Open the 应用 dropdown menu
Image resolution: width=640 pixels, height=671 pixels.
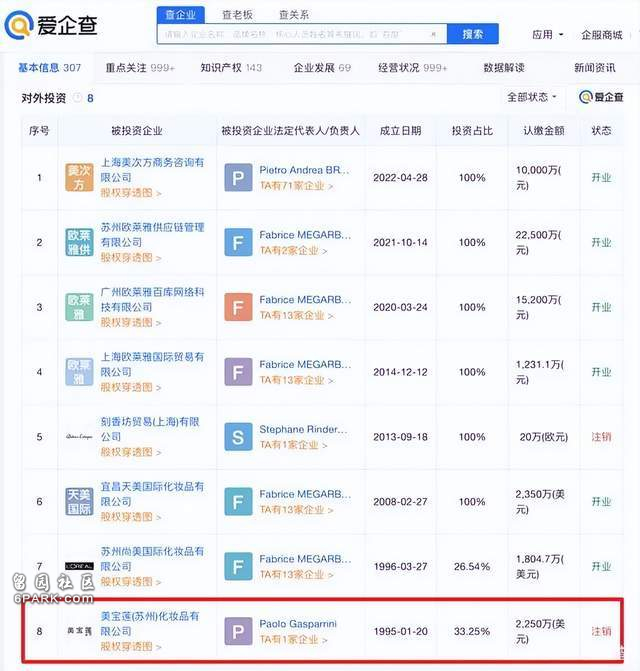(x=548, y=35)
